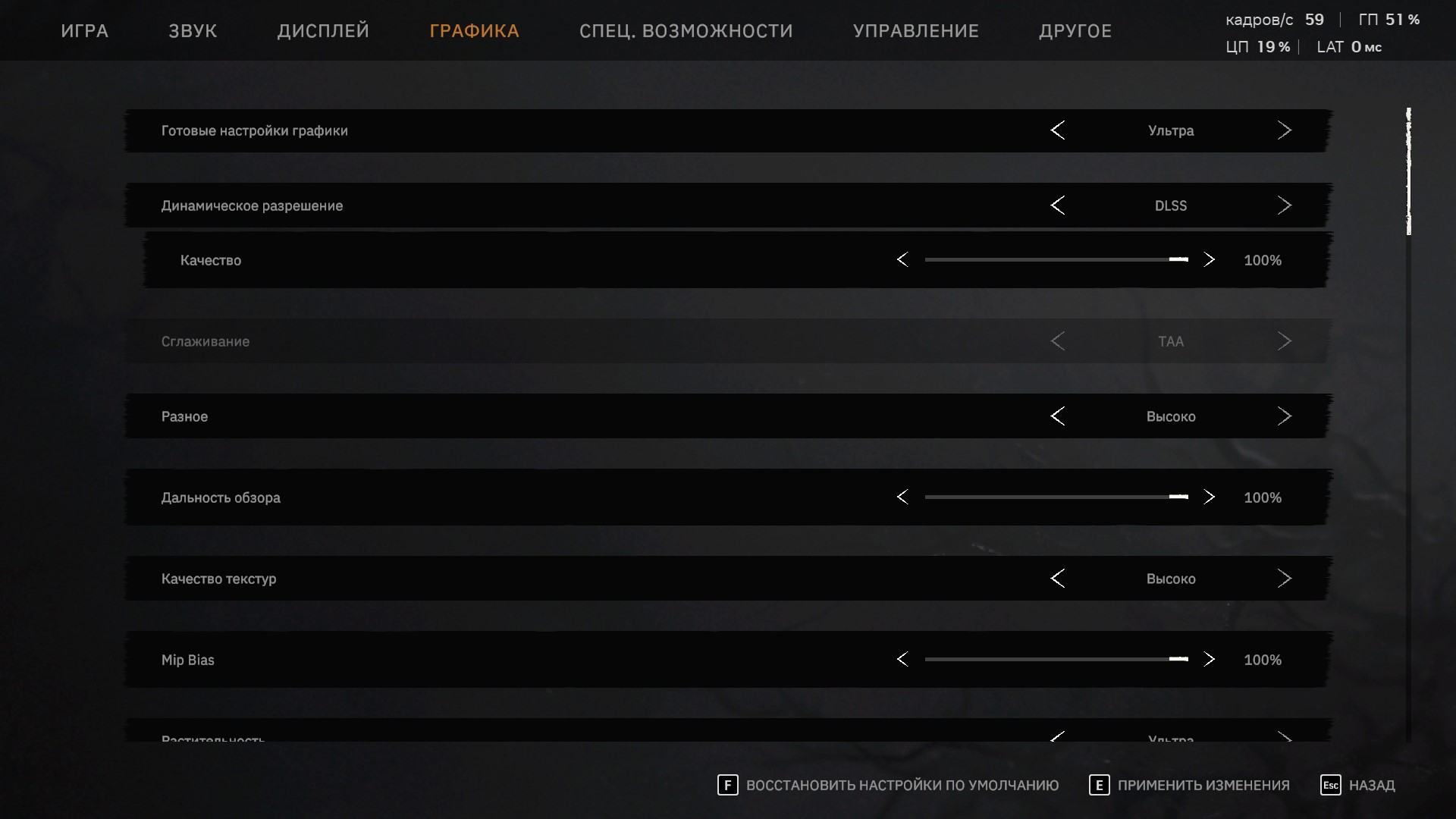The image size is (1456, 819).
Task: Increase Качество slider with right arrow
Action: click(x=1209, y=260)
